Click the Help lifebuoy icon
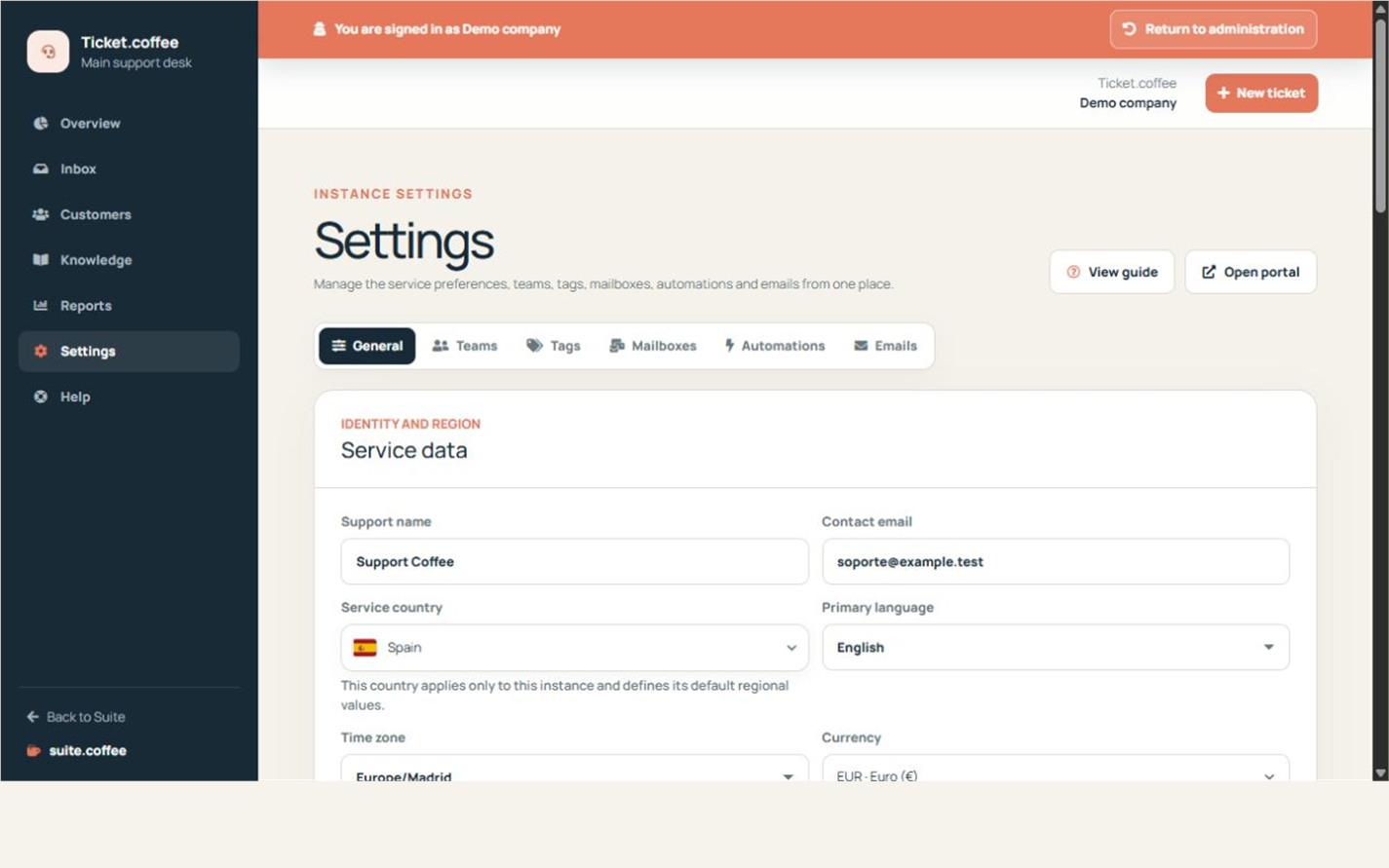This screenshot has height=868, width=1389. [x=41, y=396]
